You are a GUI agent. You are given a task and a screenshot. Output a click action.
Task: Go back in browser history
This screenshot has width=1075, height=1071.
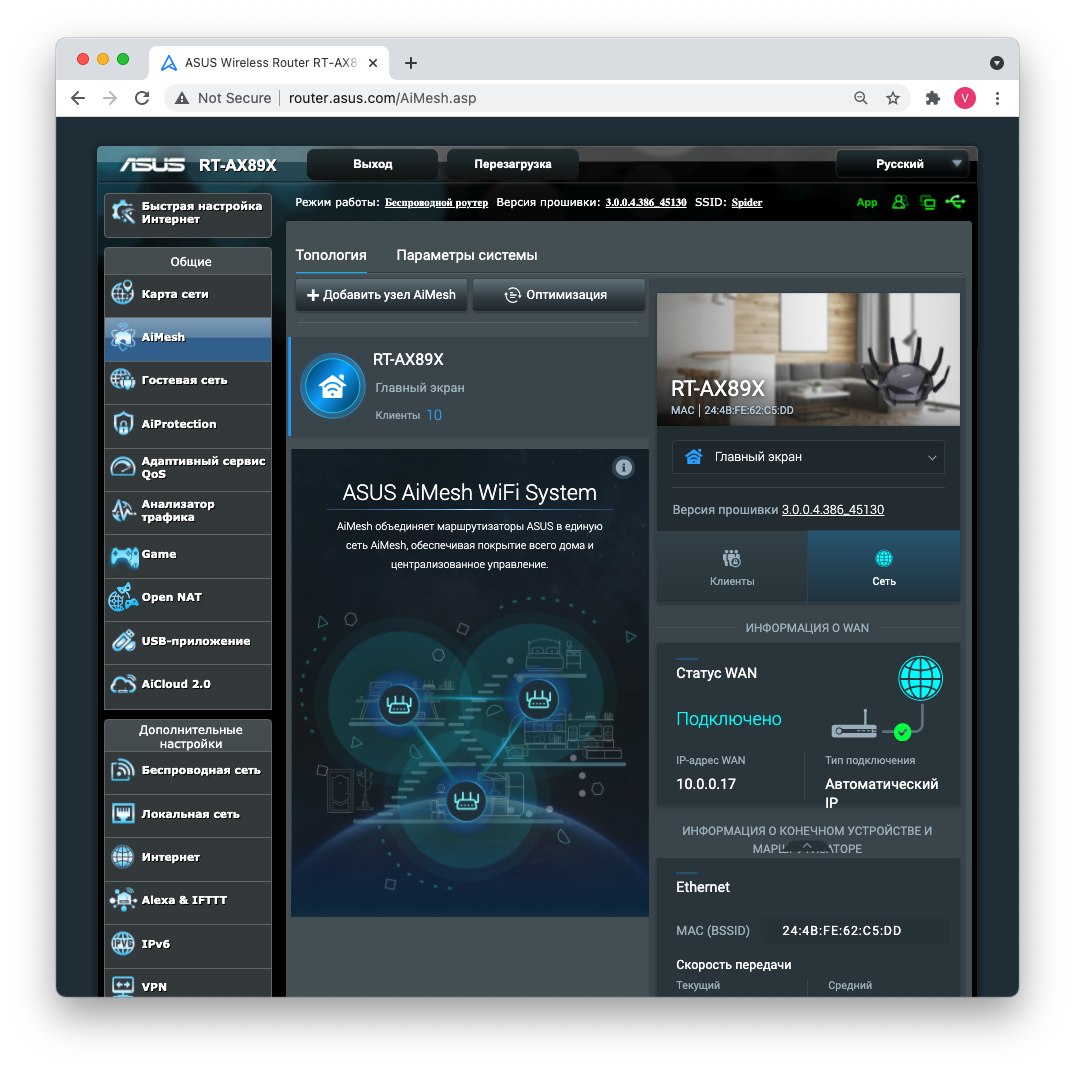pyautogui.click(x=78, y=98)
